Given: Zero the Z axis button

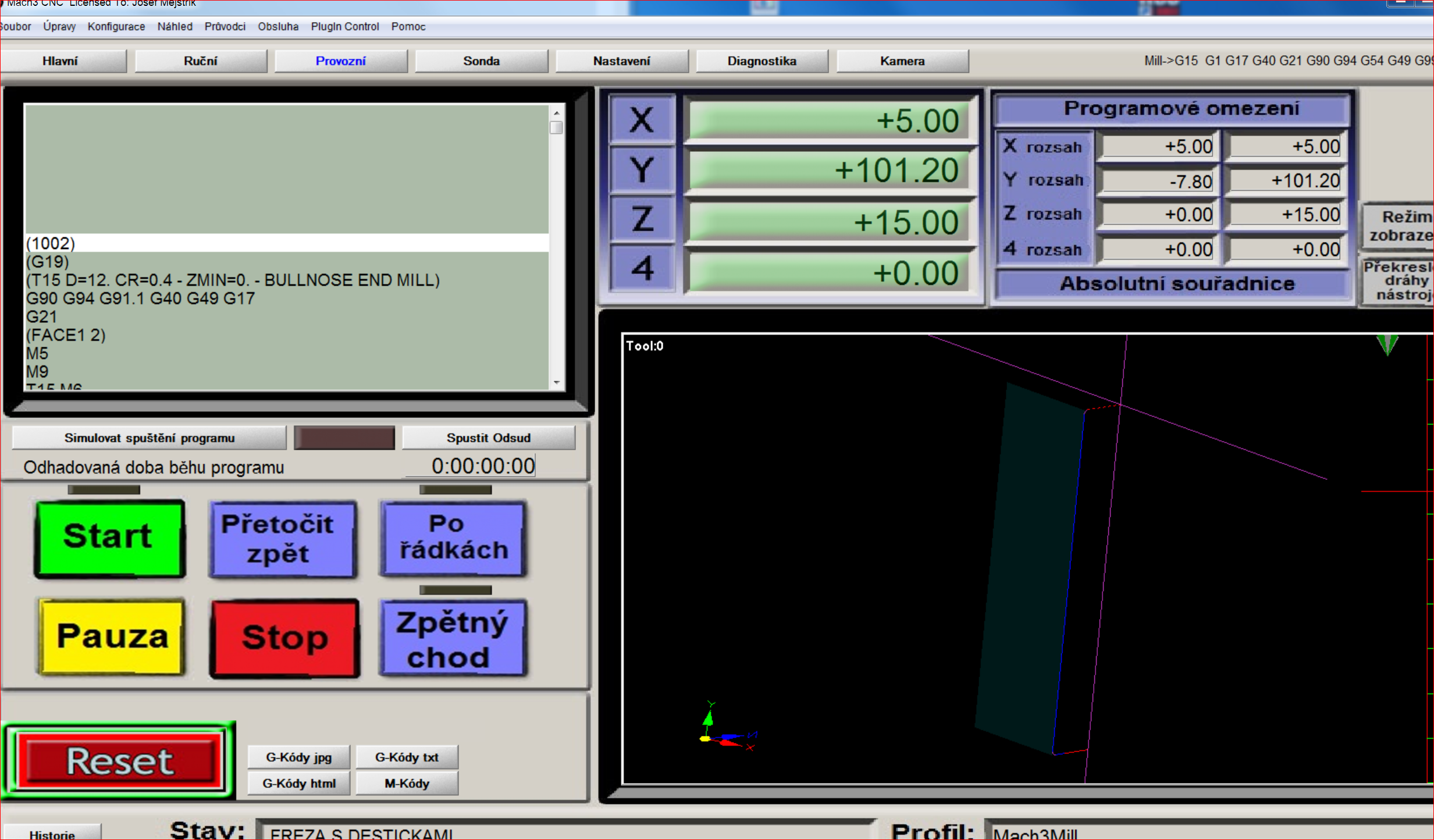Looking at the screenshot, I should click(642, 220).
